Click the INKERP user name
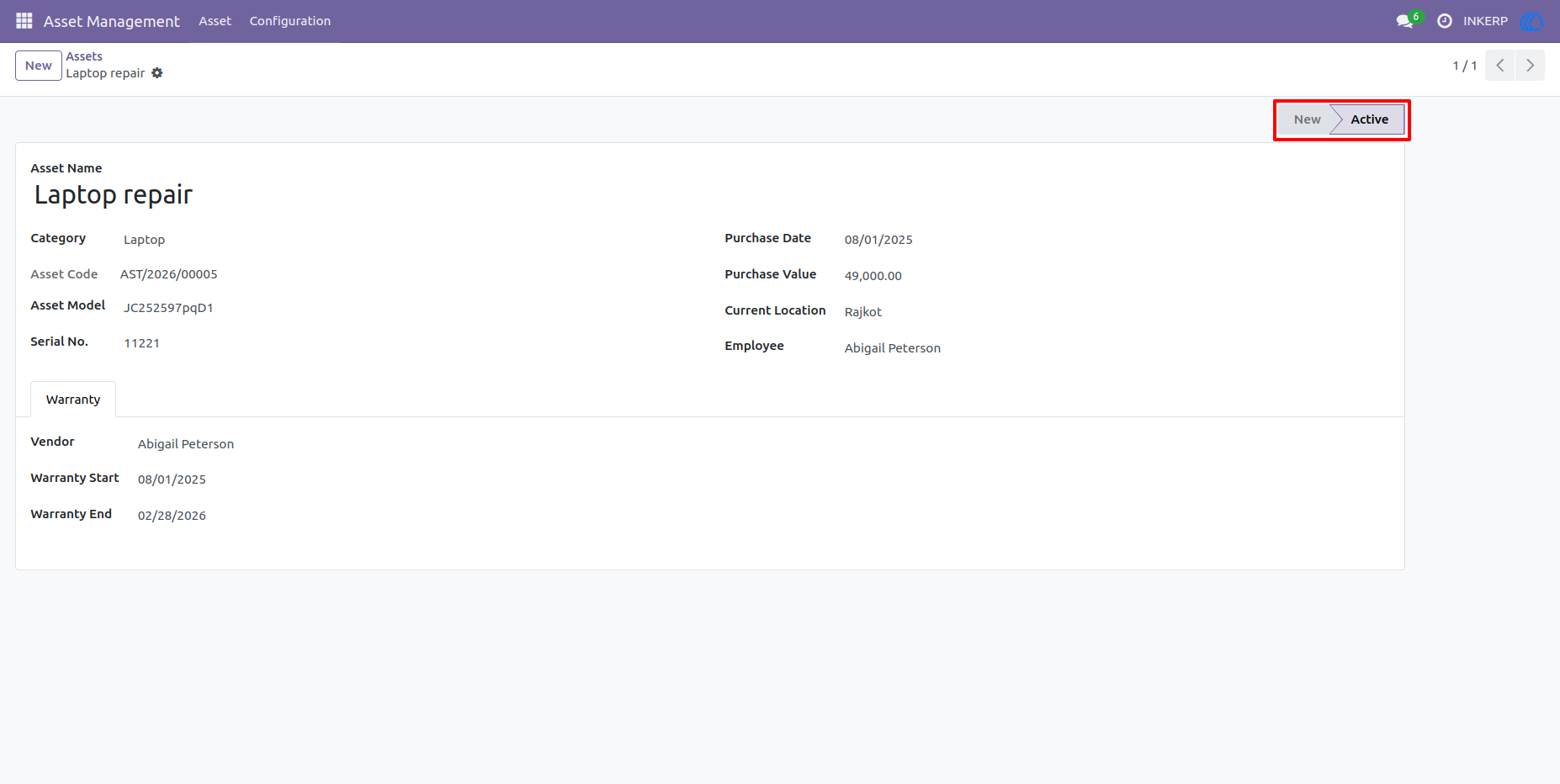The image size is (1560, 784). 1485,21
